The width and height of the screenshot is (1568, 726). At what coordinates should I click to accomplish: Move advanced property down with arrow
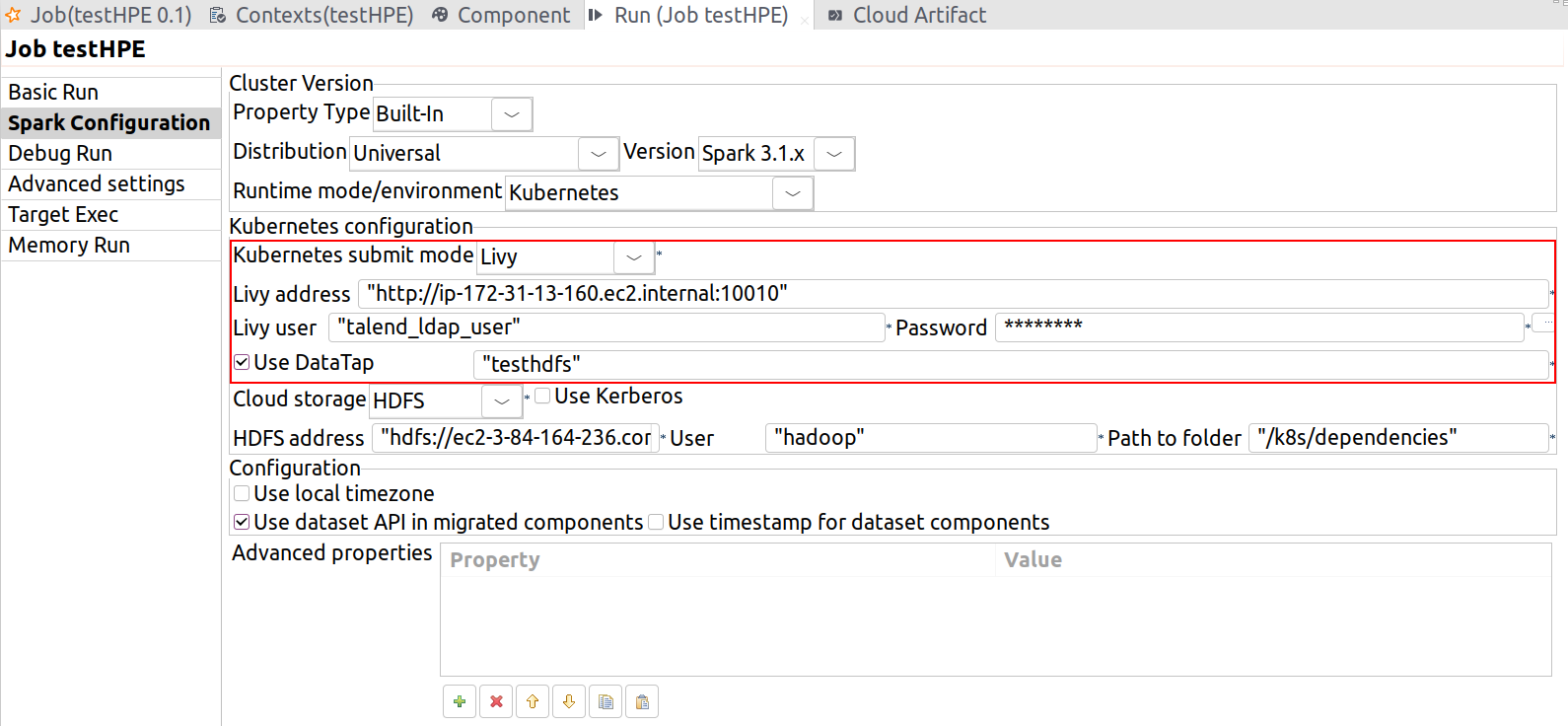point(569,701)
